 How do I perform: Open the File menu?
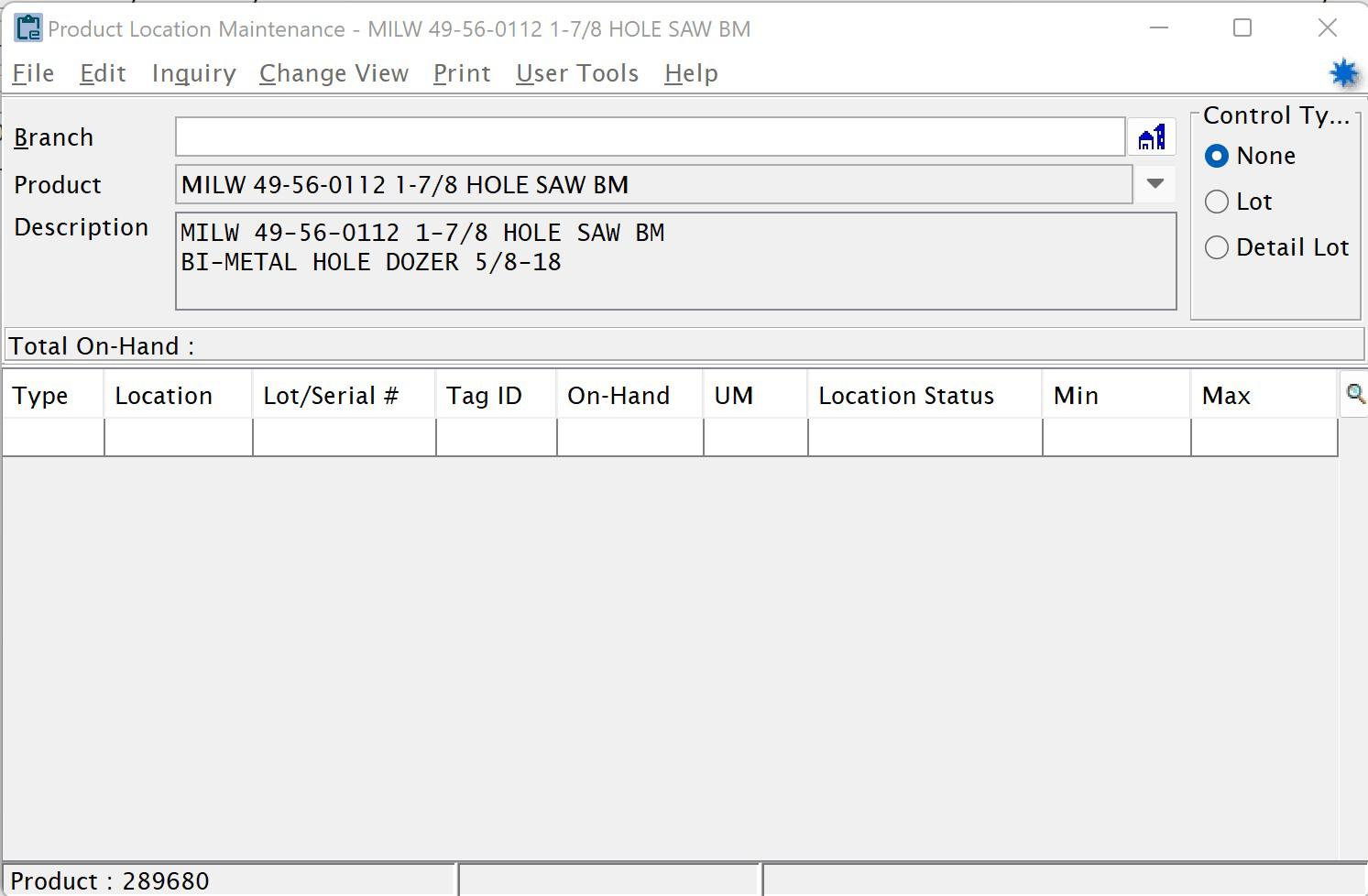pyautogui.click(x=33, y=73)
